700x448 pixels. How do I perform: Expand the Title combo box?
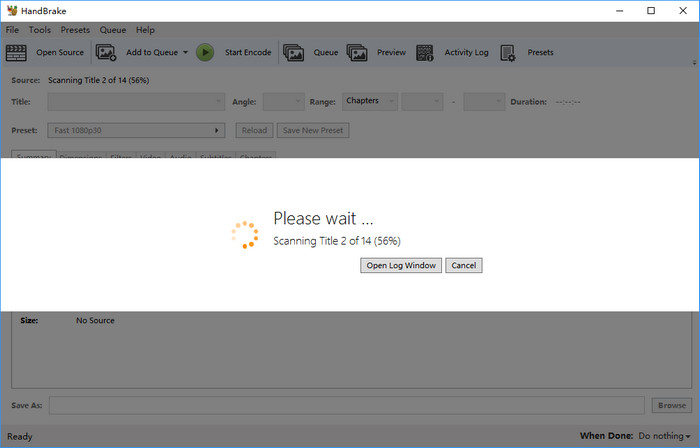136,102
